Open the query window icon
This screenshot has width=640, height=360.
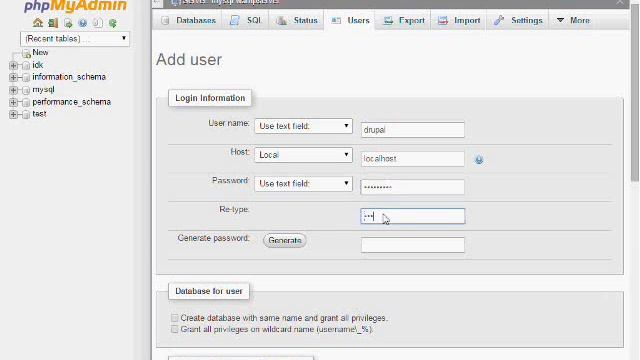pyautogui.click(x=68, y=23)
